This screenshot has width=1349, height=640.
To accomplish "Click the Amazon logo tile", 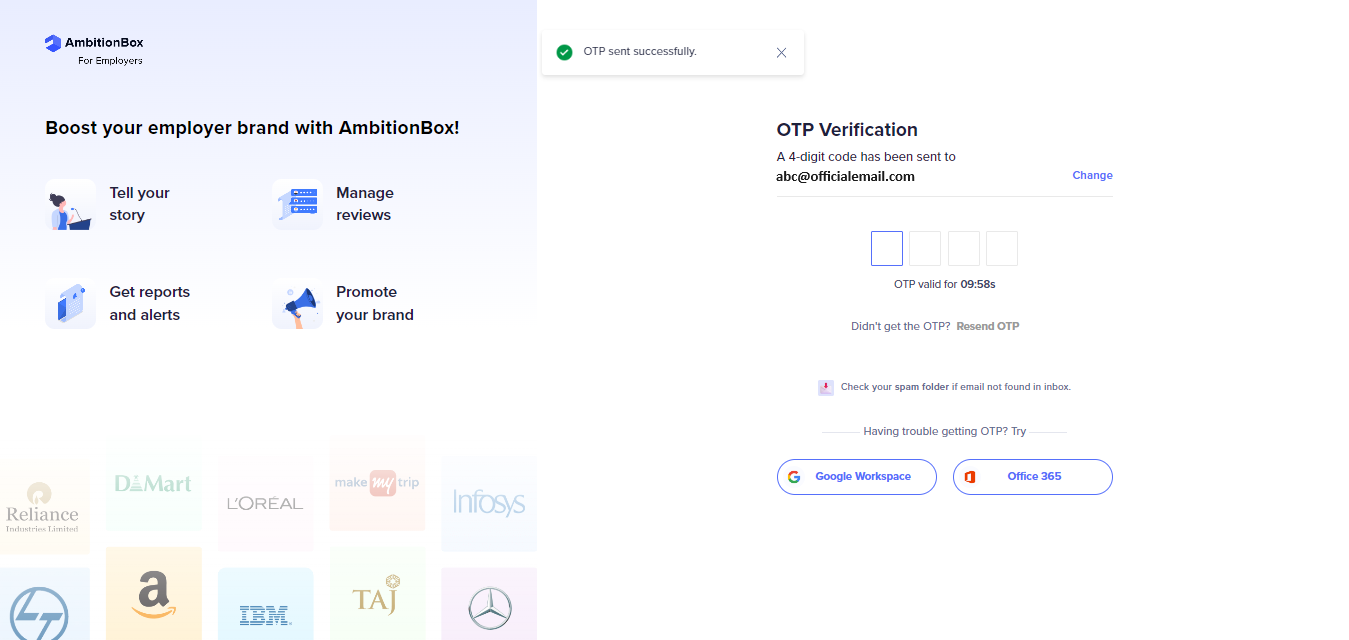I will [153, 594].
